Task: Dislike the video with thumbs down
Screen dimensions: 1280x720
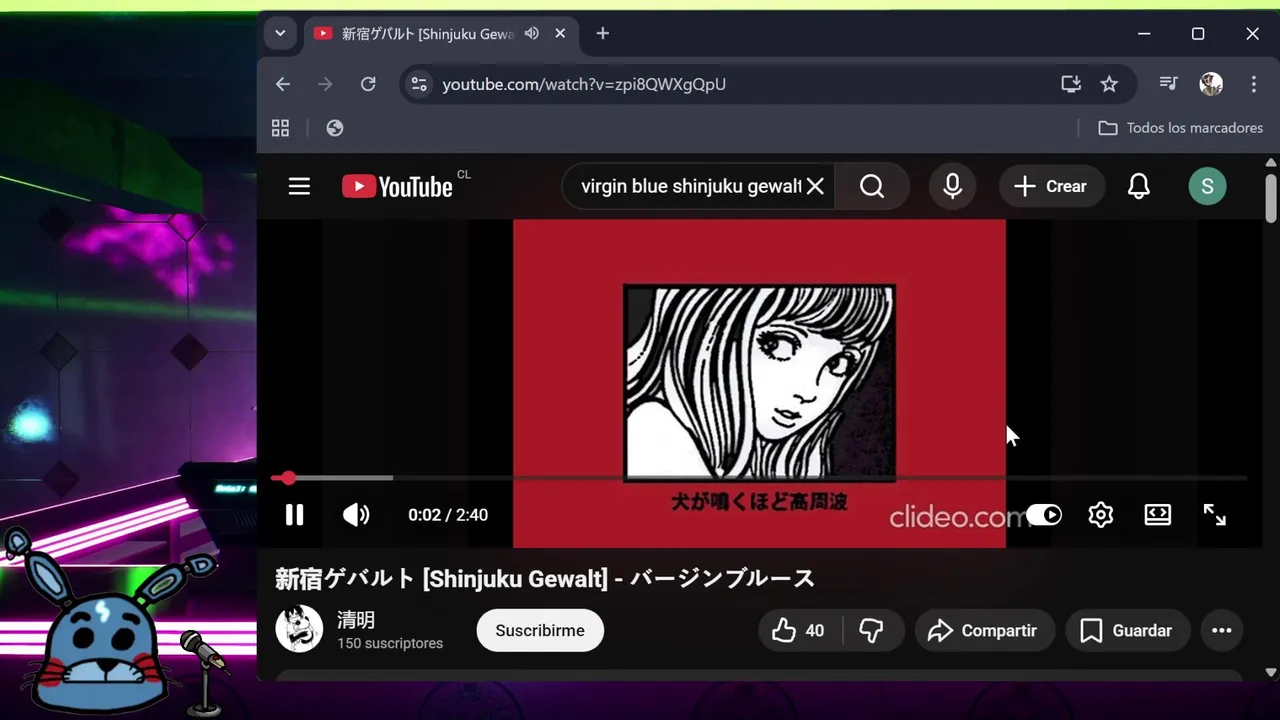Action: click(873, 631)
